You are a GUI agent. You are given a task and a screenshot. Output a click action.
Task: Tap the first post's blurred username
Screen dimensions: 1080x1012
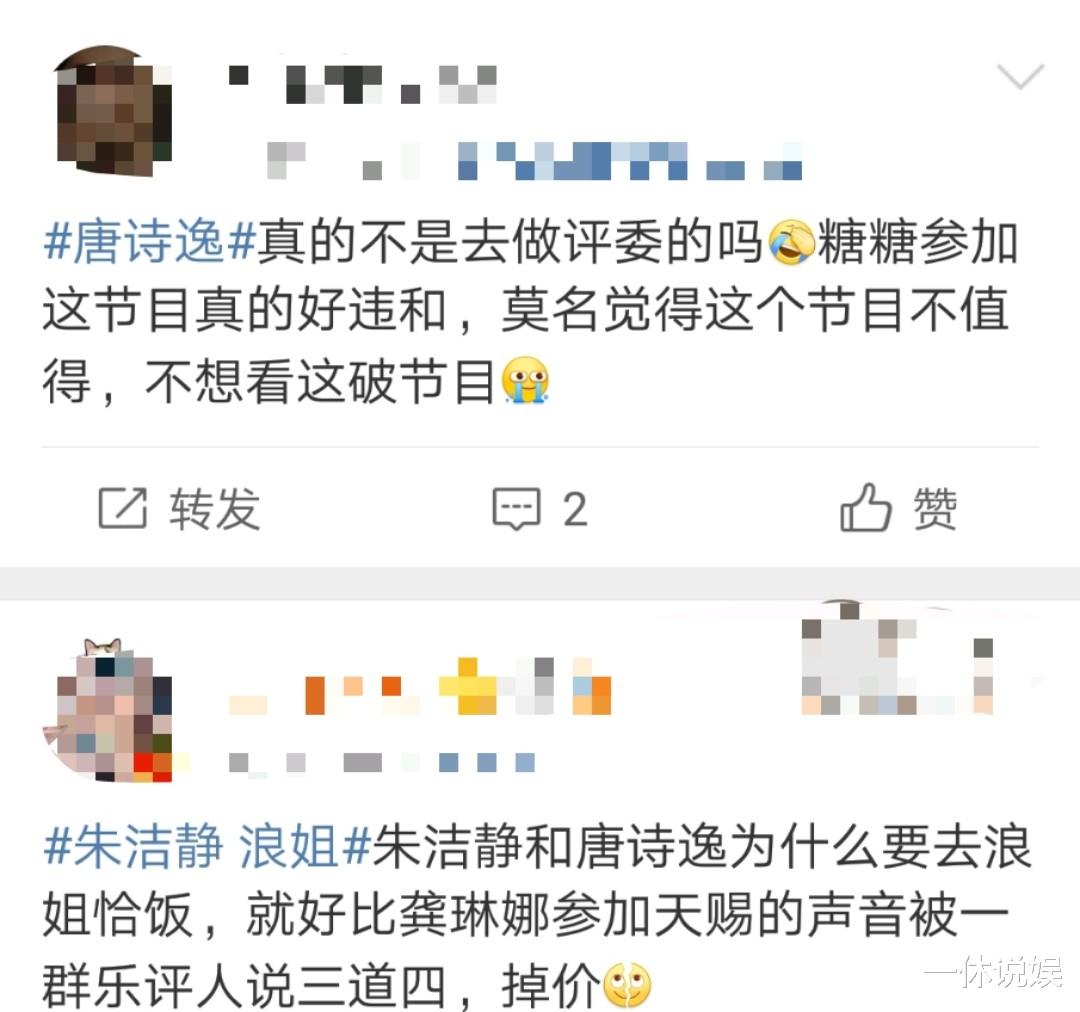pos(363,85)
